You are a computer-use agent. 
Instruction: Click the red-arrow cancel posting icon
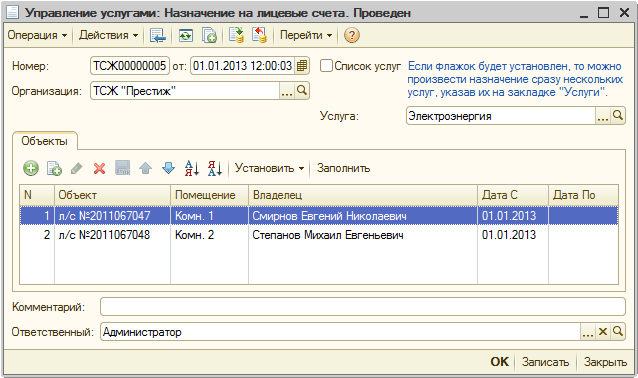coord(259,35)
